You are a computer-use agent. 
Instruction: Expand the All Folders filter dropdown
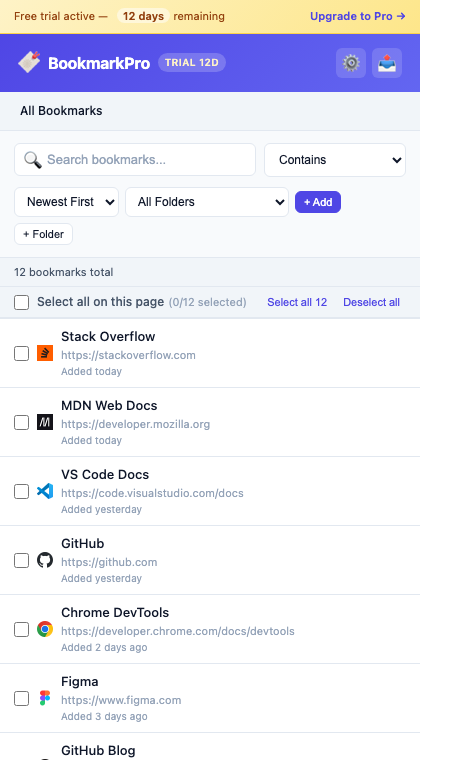(x=207, y=202)
